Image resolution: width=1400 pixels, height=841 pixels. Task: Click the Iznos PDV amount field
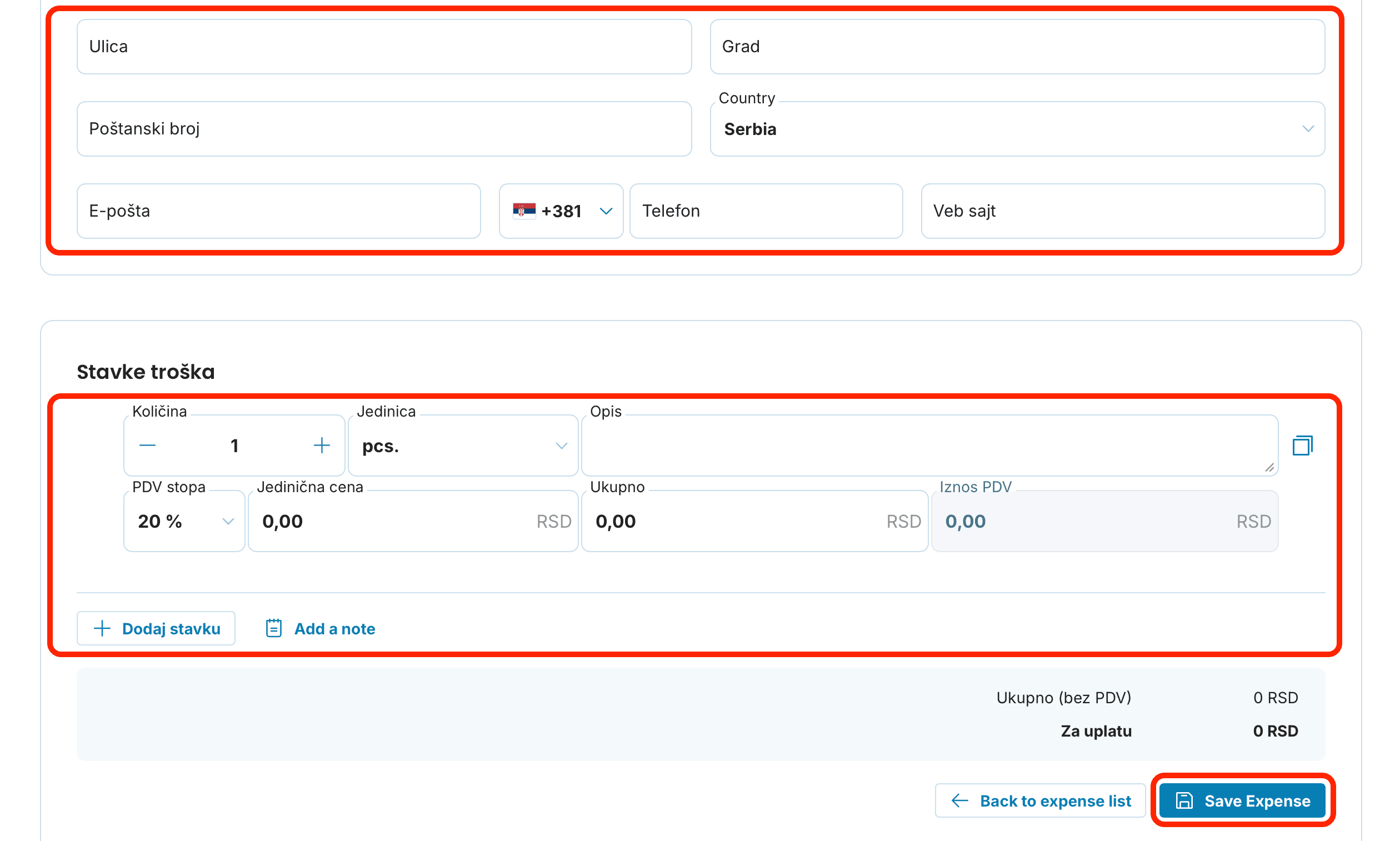coord(1104,522)
